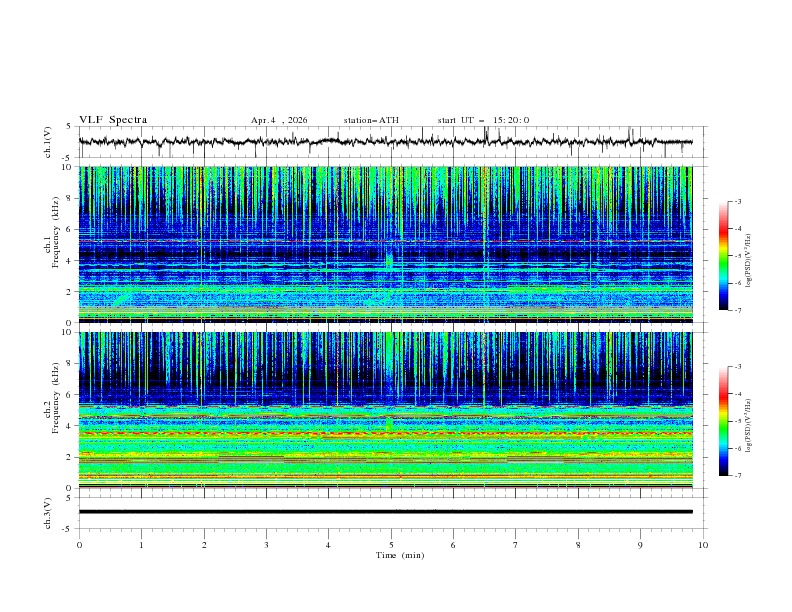Click the ch.1 'Frequency (kHz)' axis label

click(x=56, y=232)
